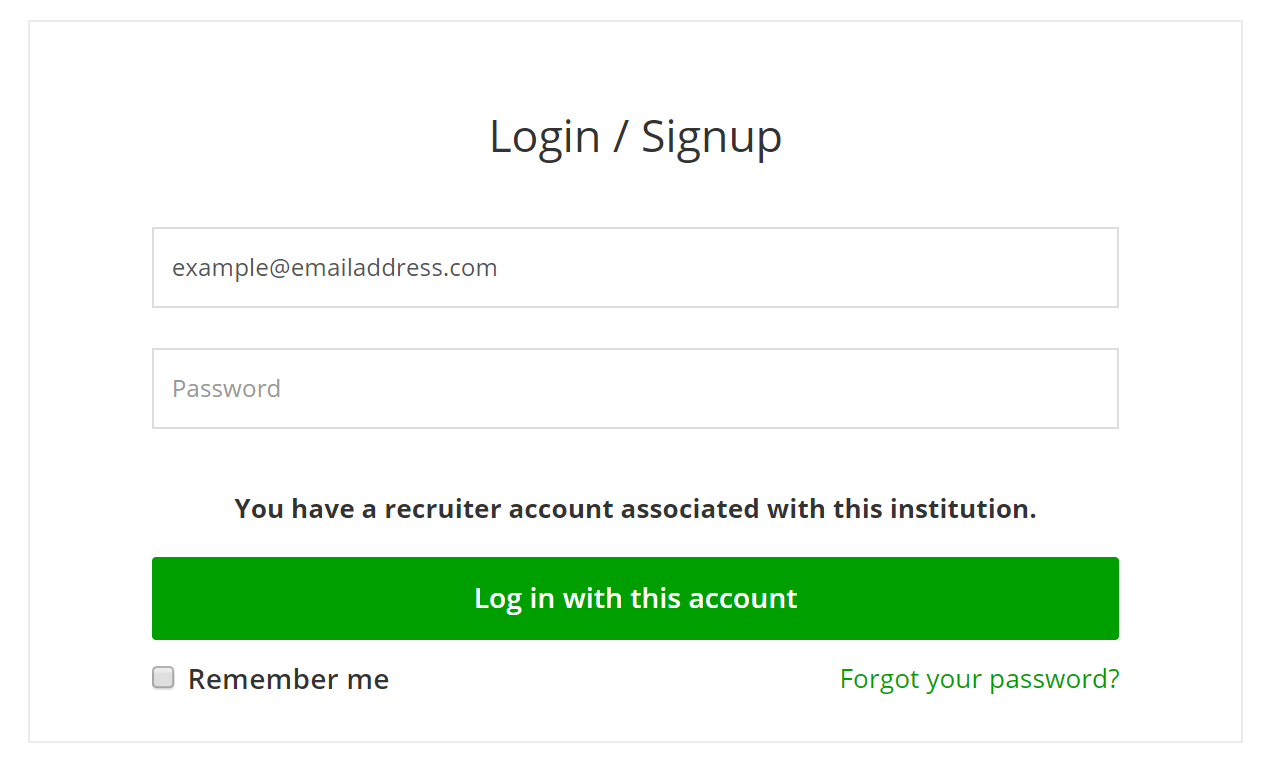Focus the Password input field
The height and width of the screenshot is (769, 1277).
635,388
